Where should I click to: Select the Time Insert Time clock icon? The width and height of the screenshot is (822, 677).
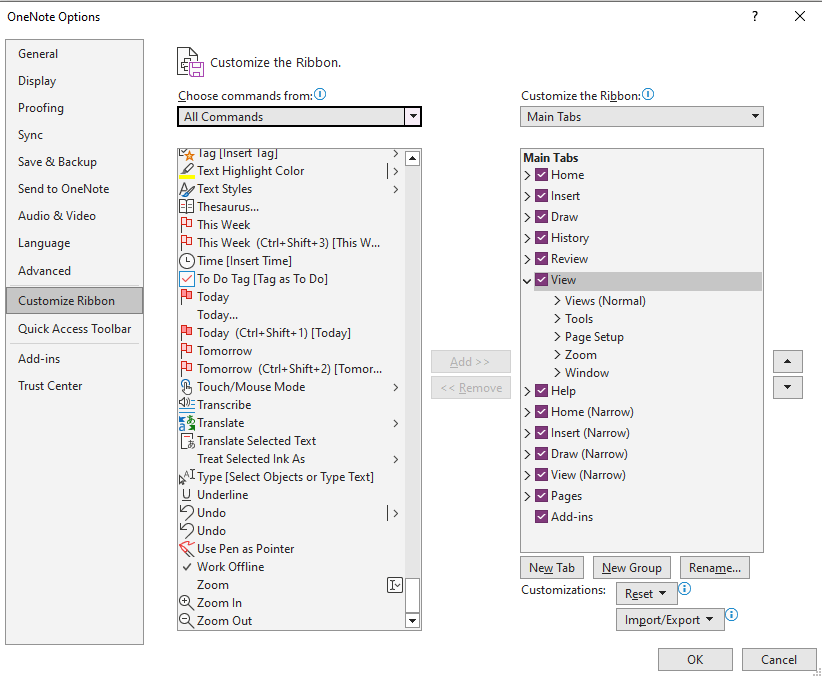click(186, 260)
